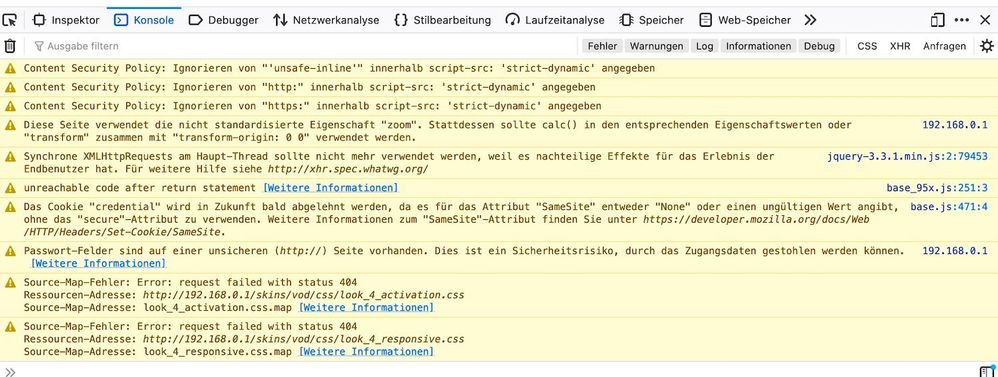Image resolution: width=998 pixels, height=377 pixels.
Task: Click look_4_activation.css resource address
Action: point(303,295)
